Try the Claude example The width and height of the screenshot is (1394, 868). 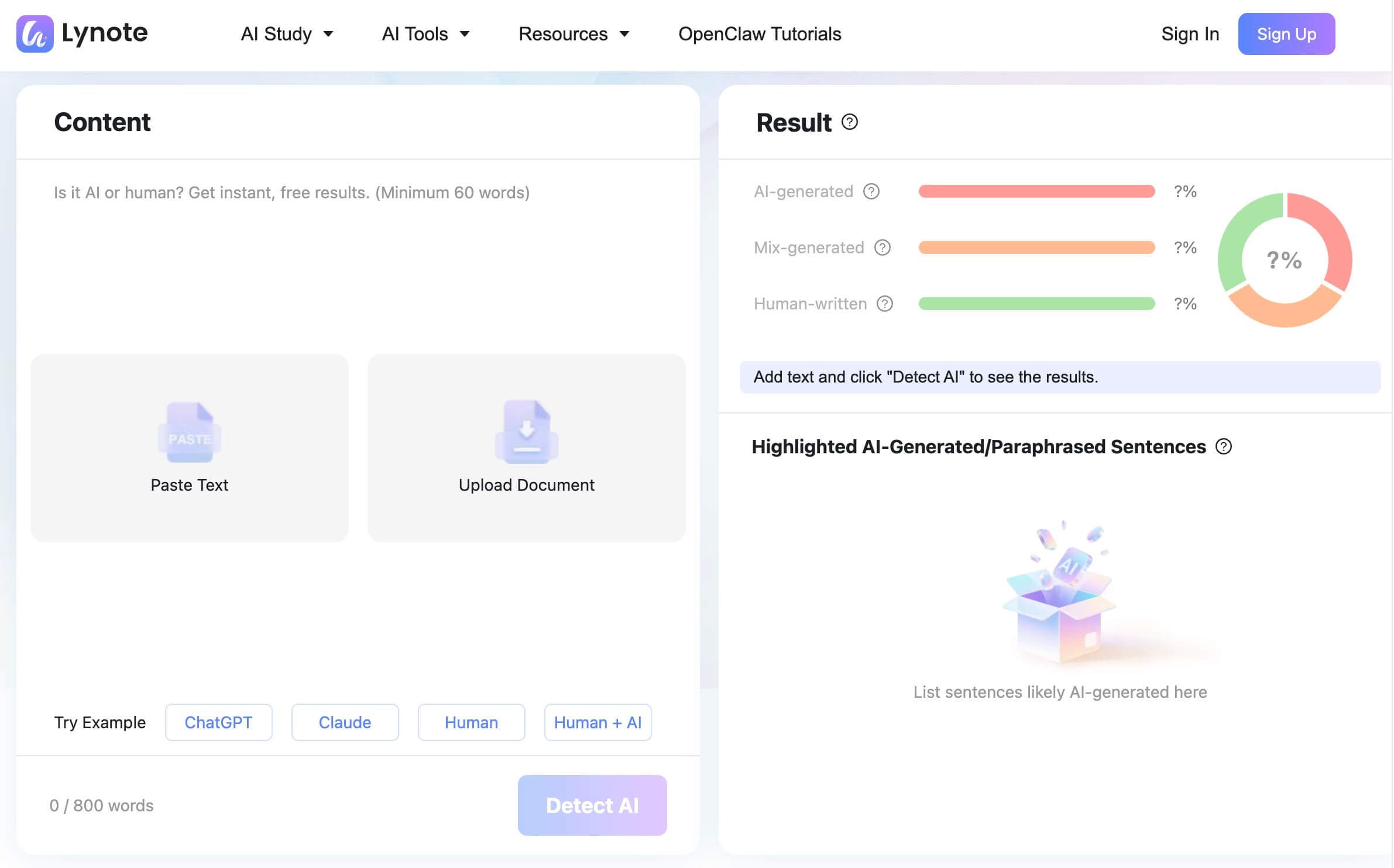click(x=345, y=722)
